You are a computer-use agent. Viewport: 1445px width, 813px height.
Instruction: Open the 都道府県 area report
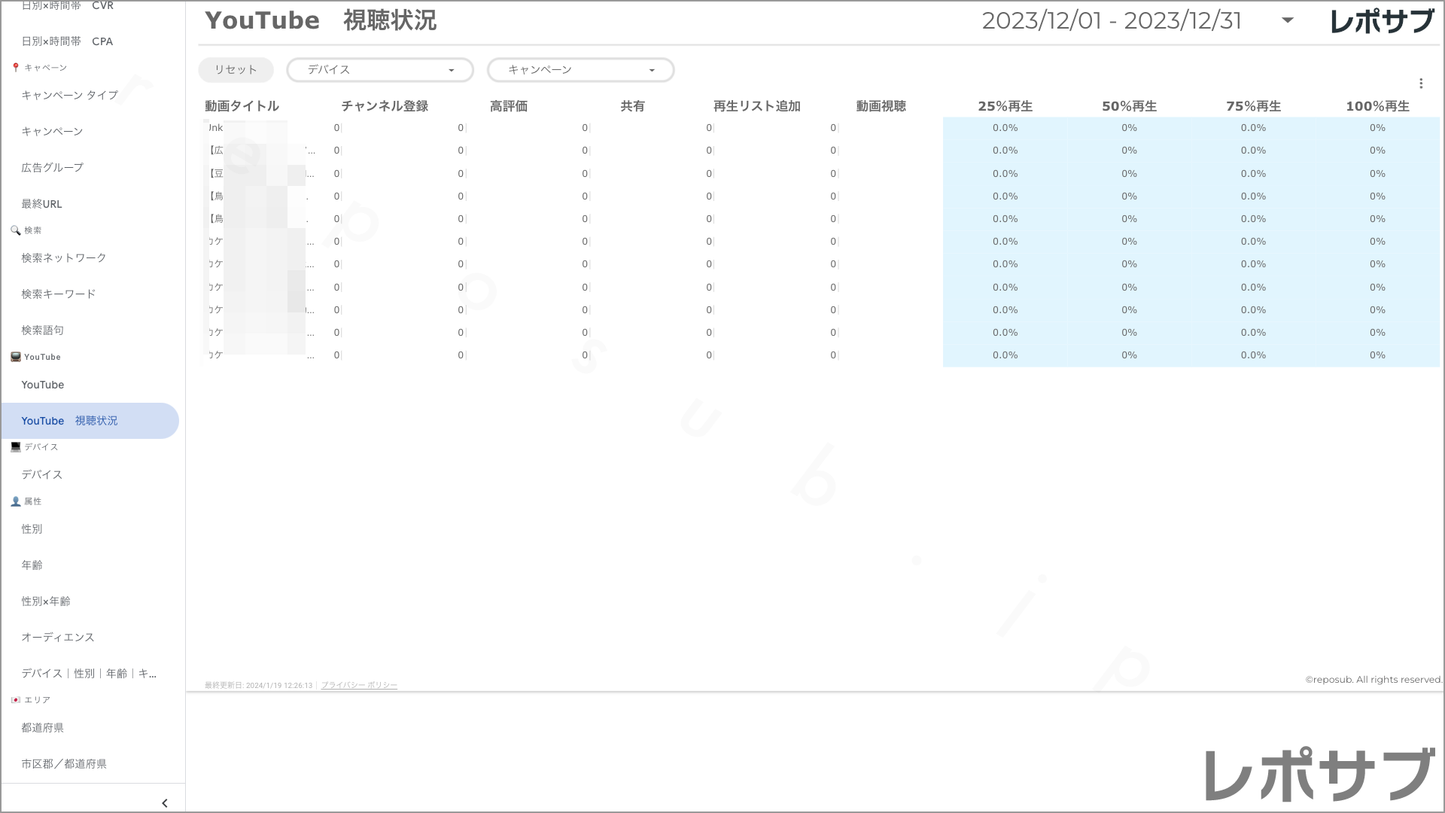(43, 728)
